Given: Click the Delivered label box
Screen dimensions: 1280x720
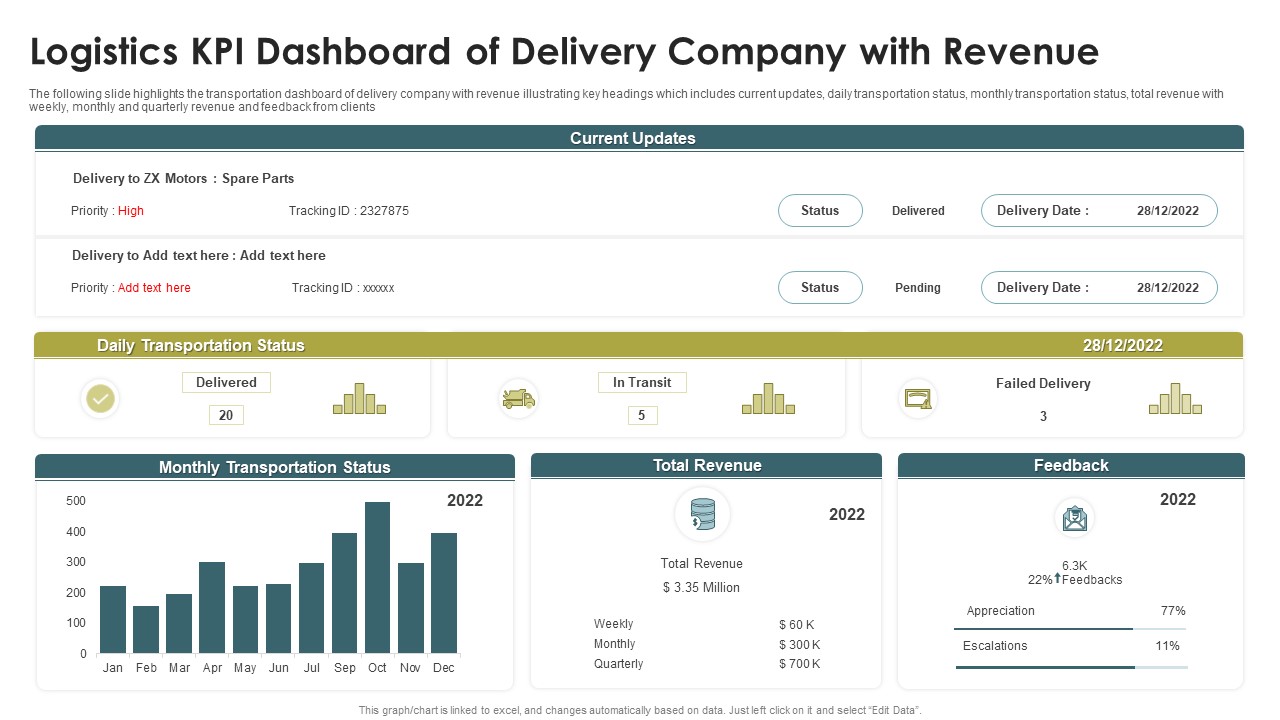Looking at the screenshot, I should pos(226,383).
